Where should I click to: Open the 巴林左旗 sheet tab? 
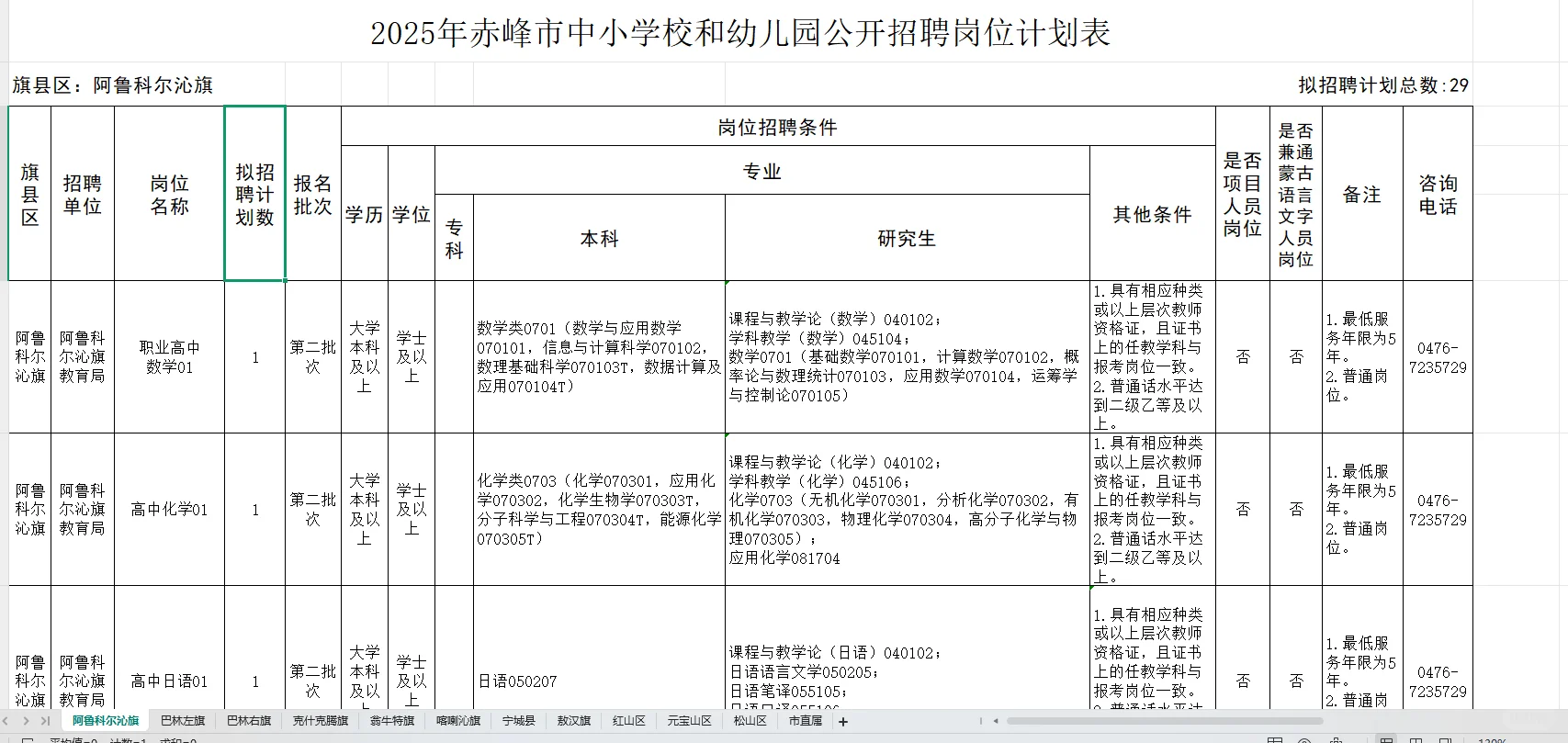tap(183, 721)
